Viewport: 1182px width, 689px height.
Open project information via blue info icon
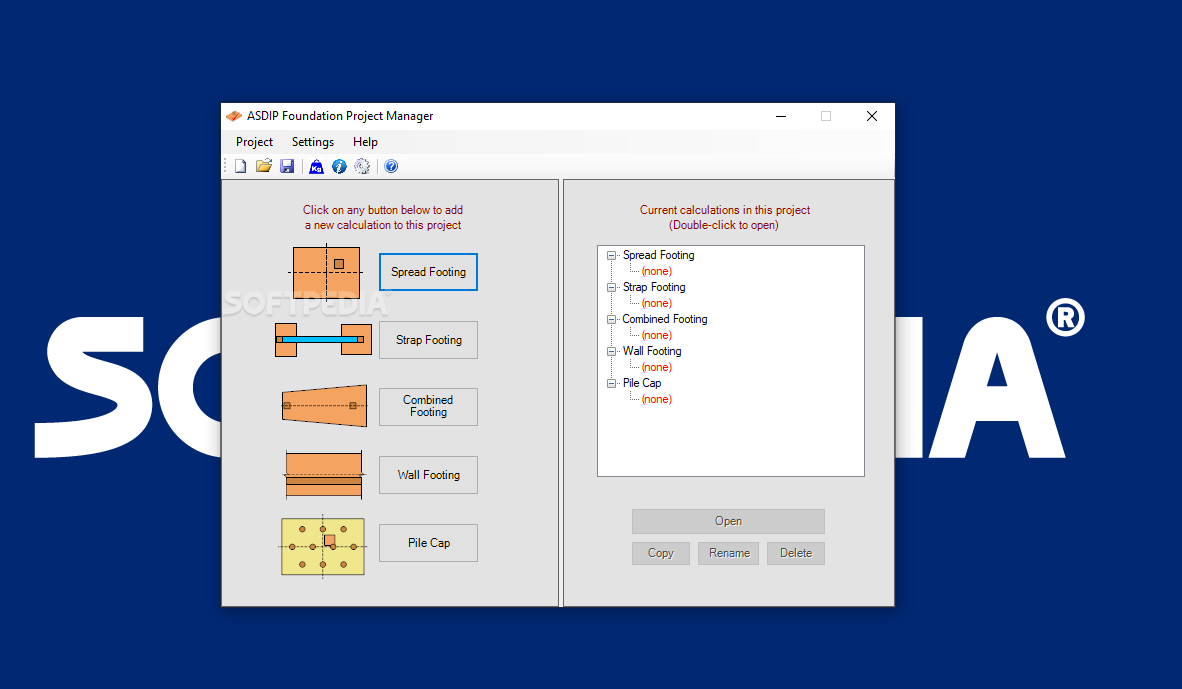339,167
